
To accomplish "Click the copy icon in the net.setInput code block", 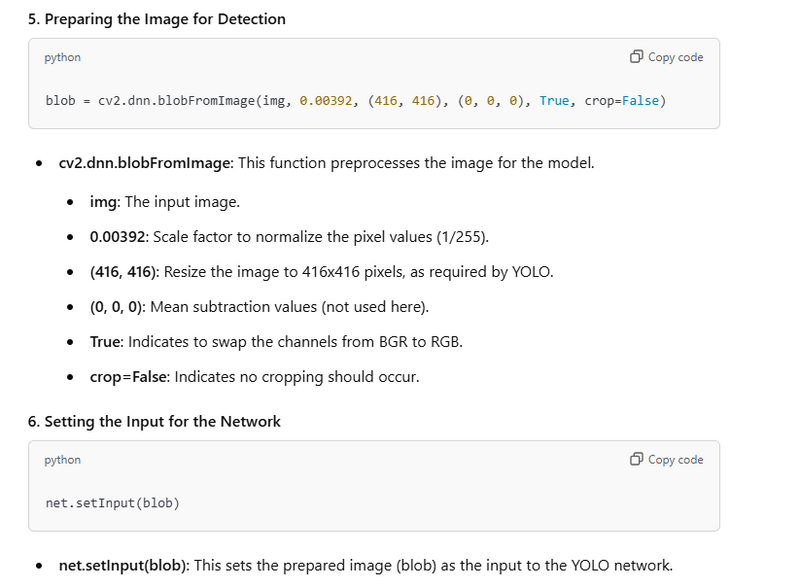I will tap(636, 459).
